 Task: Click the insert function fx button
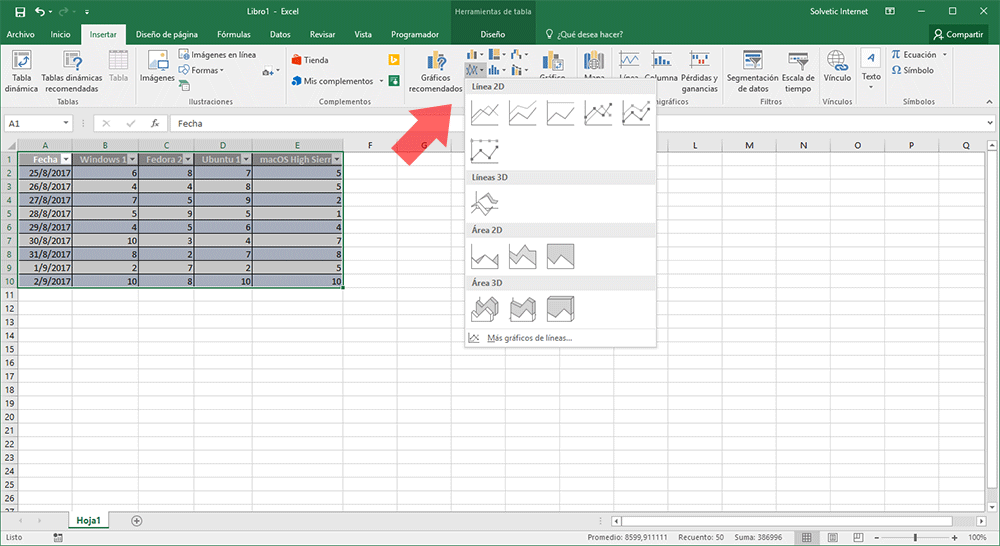tap(155, 124)
